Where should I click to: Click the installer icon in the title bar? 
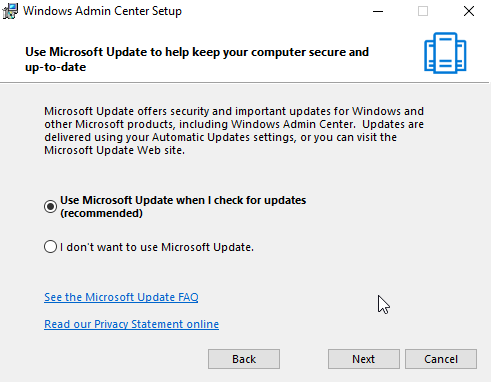(x=10, y=11)
